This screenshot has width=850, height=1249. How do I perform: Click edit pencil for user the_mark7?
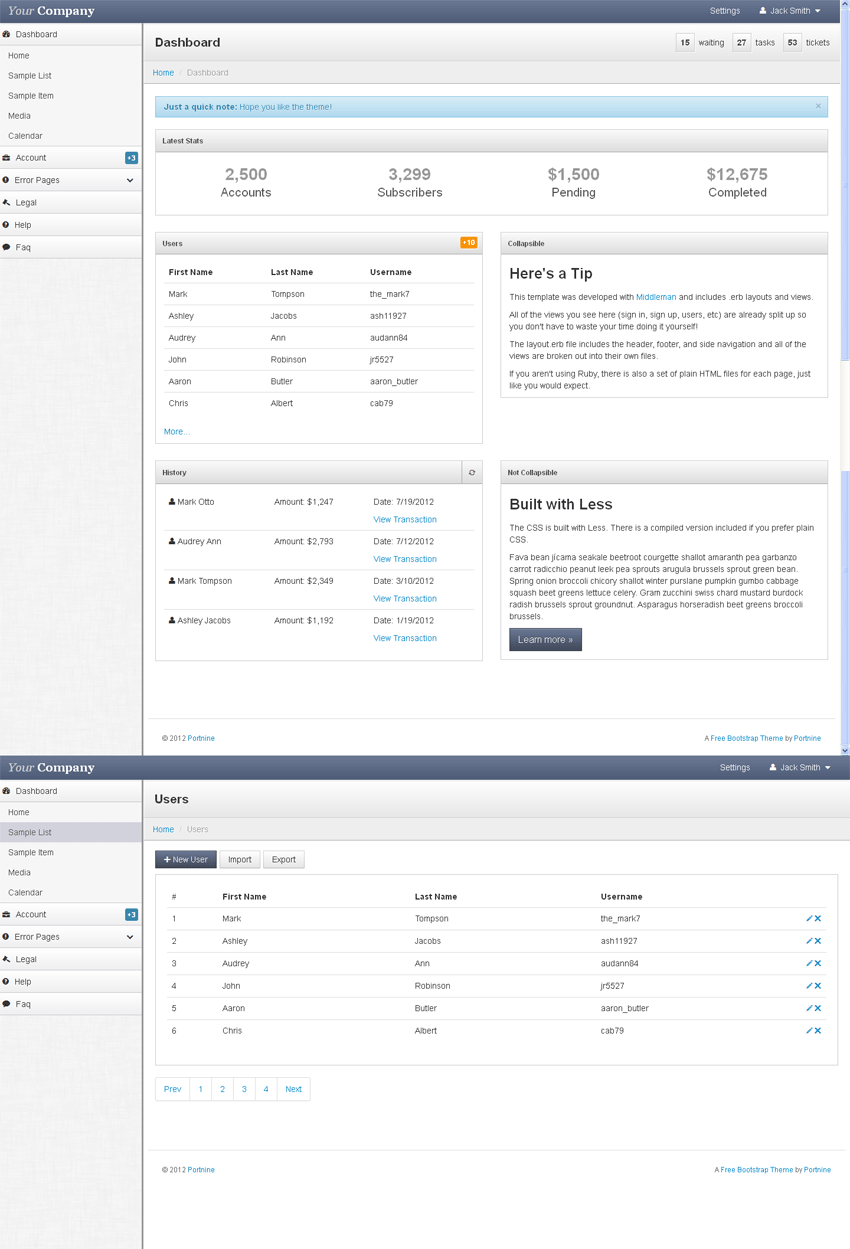(x=809, y=918)
